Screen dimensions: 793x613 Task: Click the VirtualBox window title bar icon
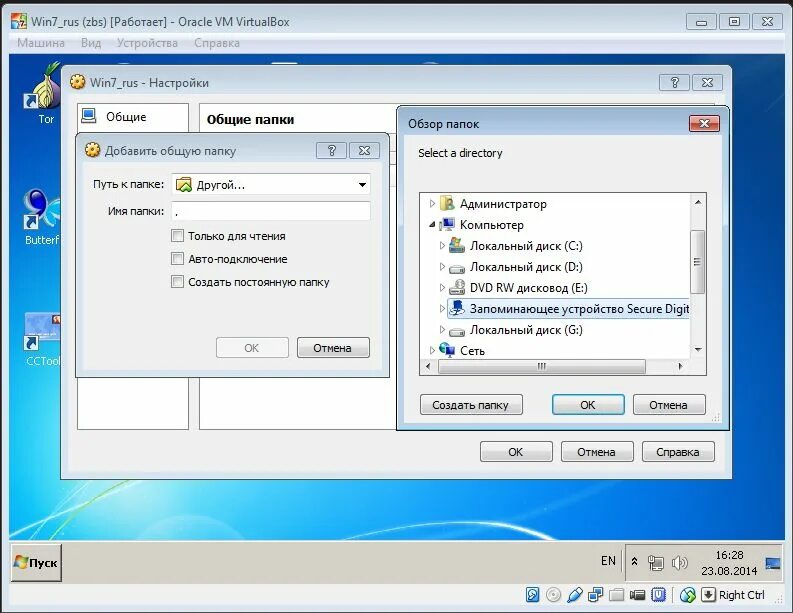(x=19, y=21)
